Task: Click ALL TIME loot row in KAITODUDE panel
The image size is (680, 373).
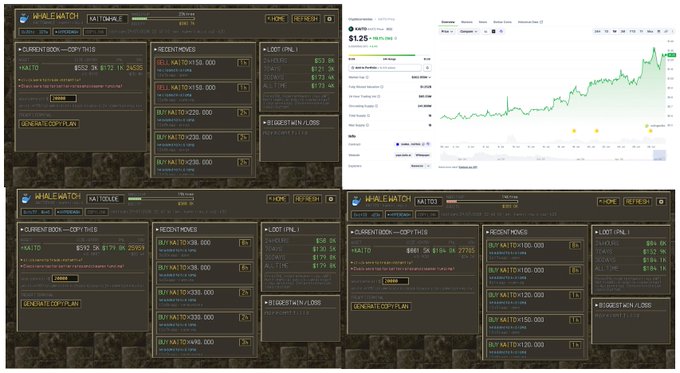Action: (x=300, y=265)
